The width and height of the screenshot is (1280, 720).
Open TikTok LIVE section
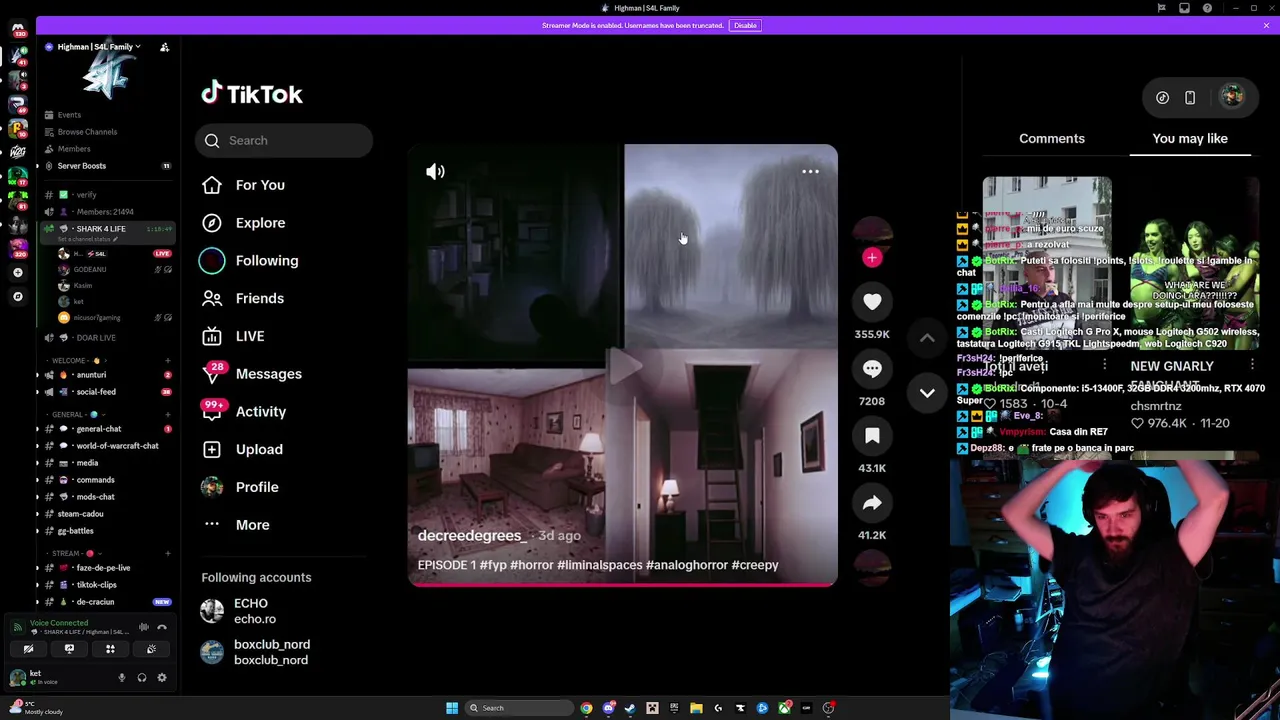250,336
